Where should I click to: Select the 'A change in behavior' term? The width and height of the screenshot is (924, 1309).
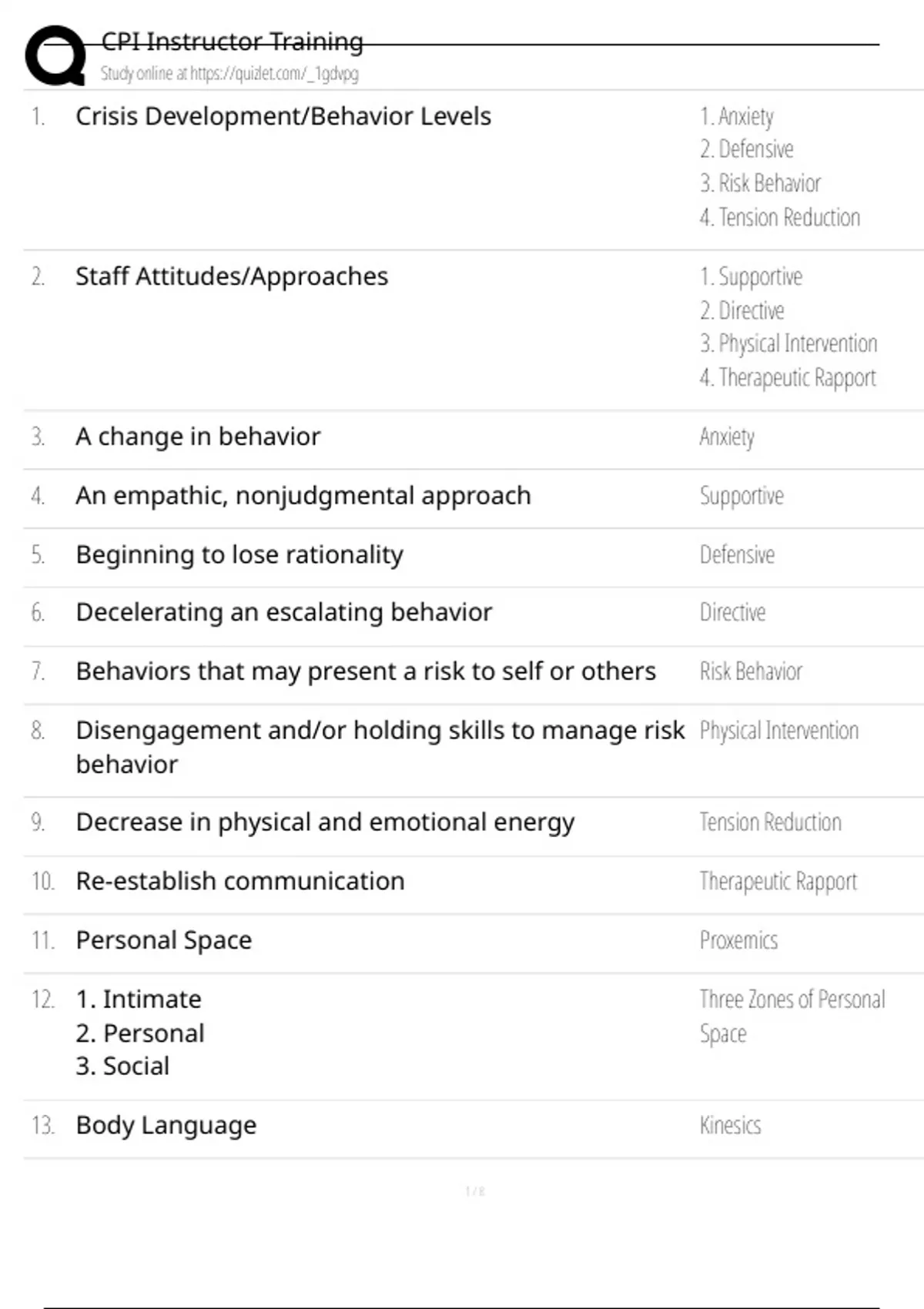pyautogui.click(x=197, y=437)
